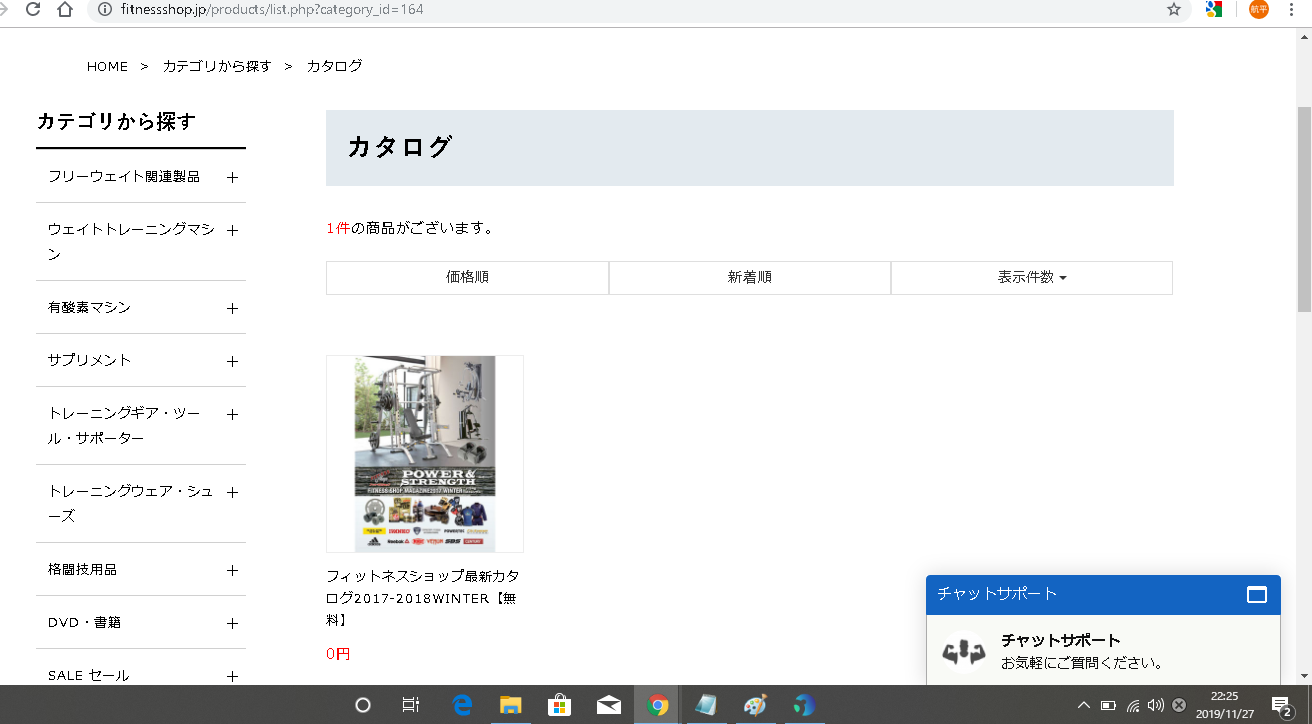Click the 0円 price text
Image resolution: width=1312 pixels, height=724 pixels.
338,654
